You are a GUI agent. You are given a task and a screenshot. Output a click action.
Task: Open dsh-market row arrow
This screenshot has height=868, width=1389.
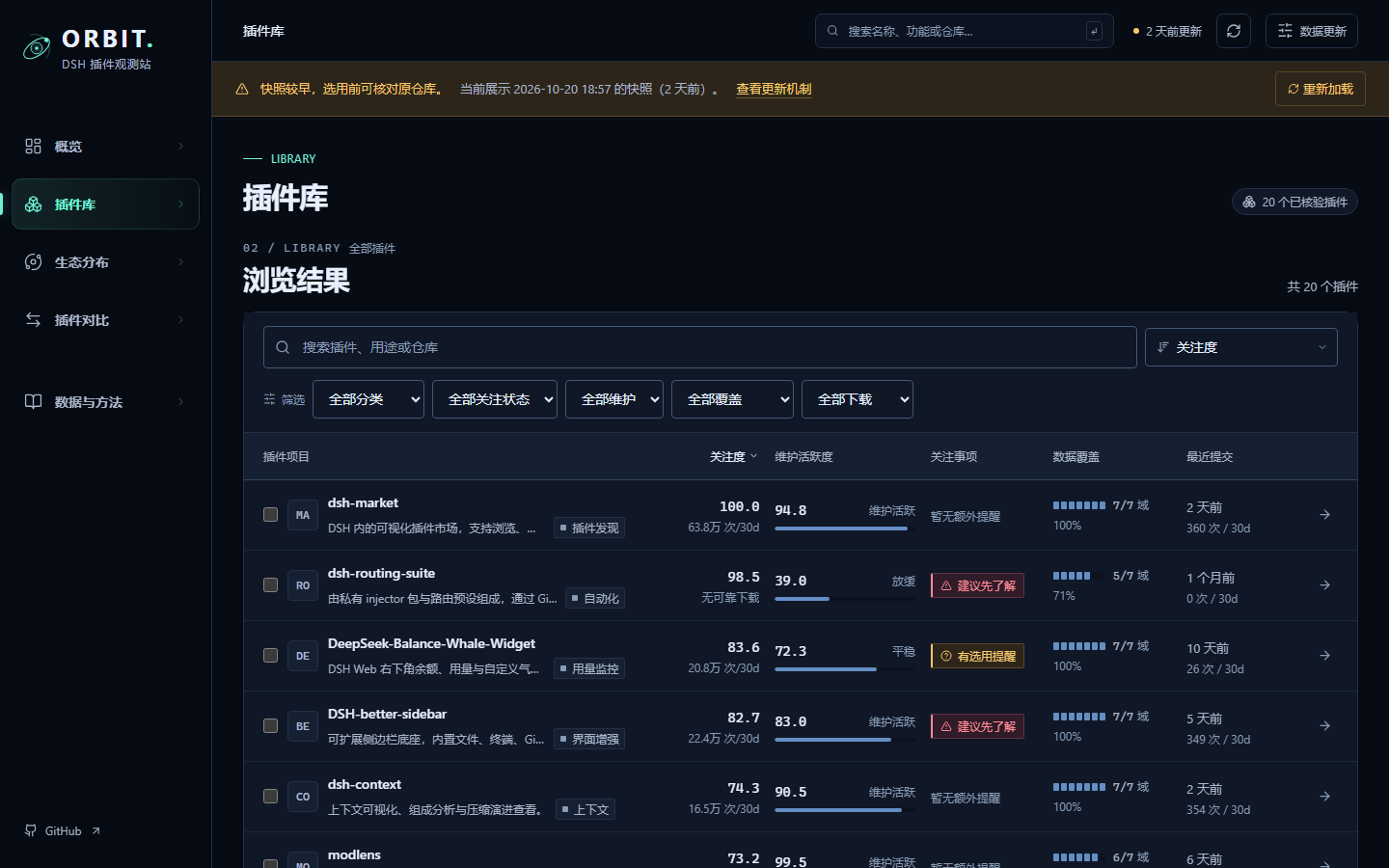(1325, 515)
